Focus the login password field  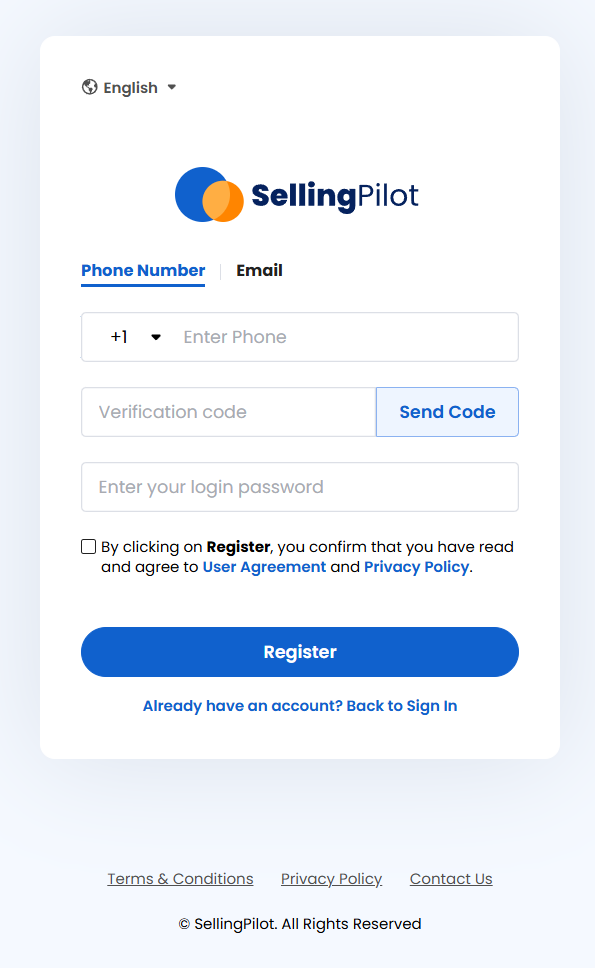point(300,487)
